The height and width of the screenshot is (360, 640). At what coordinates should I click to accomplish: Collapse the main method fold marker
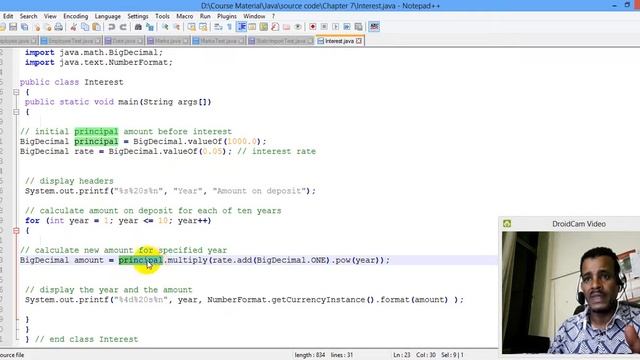pos(16,112)
